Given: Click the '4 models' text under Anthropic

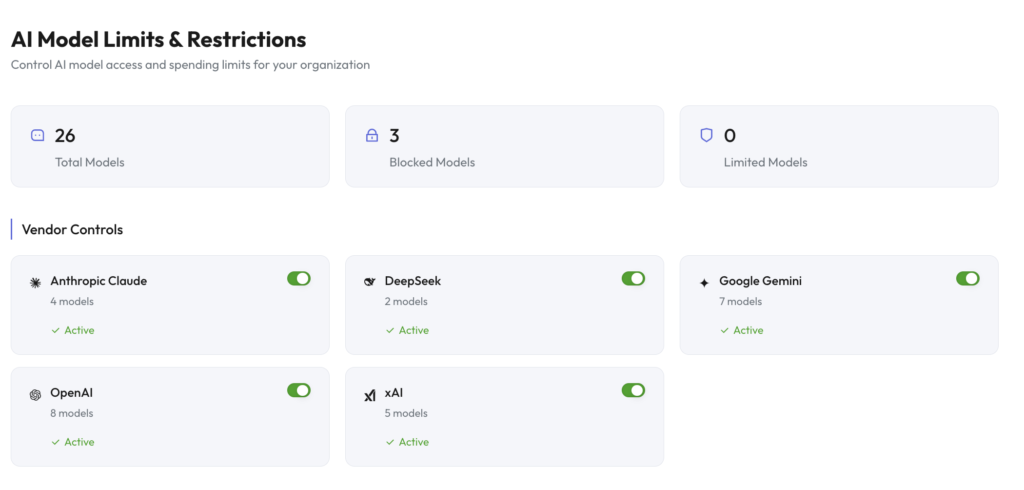Looking at the screenshot, I should tap(72, 302).
